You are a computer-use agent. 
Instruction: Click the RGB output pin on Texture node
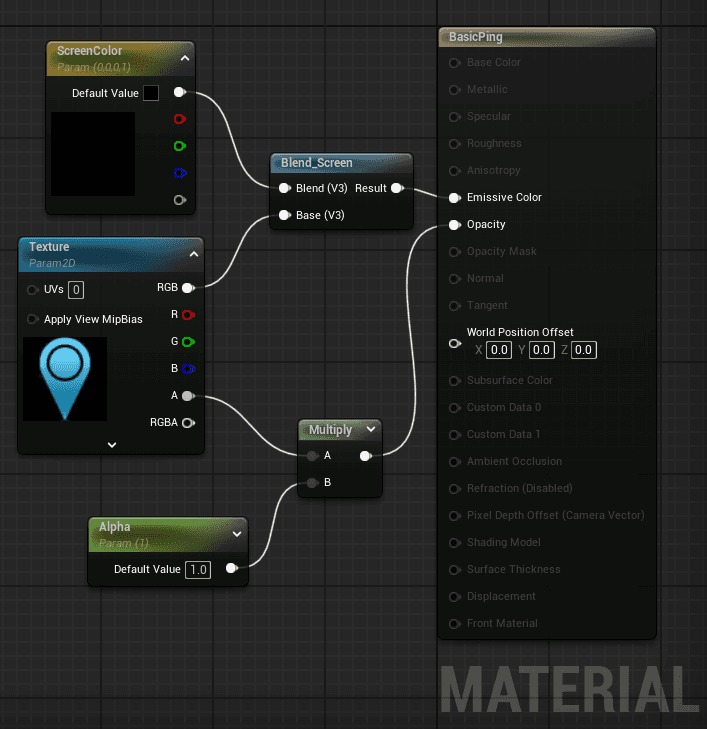[188, 288]
